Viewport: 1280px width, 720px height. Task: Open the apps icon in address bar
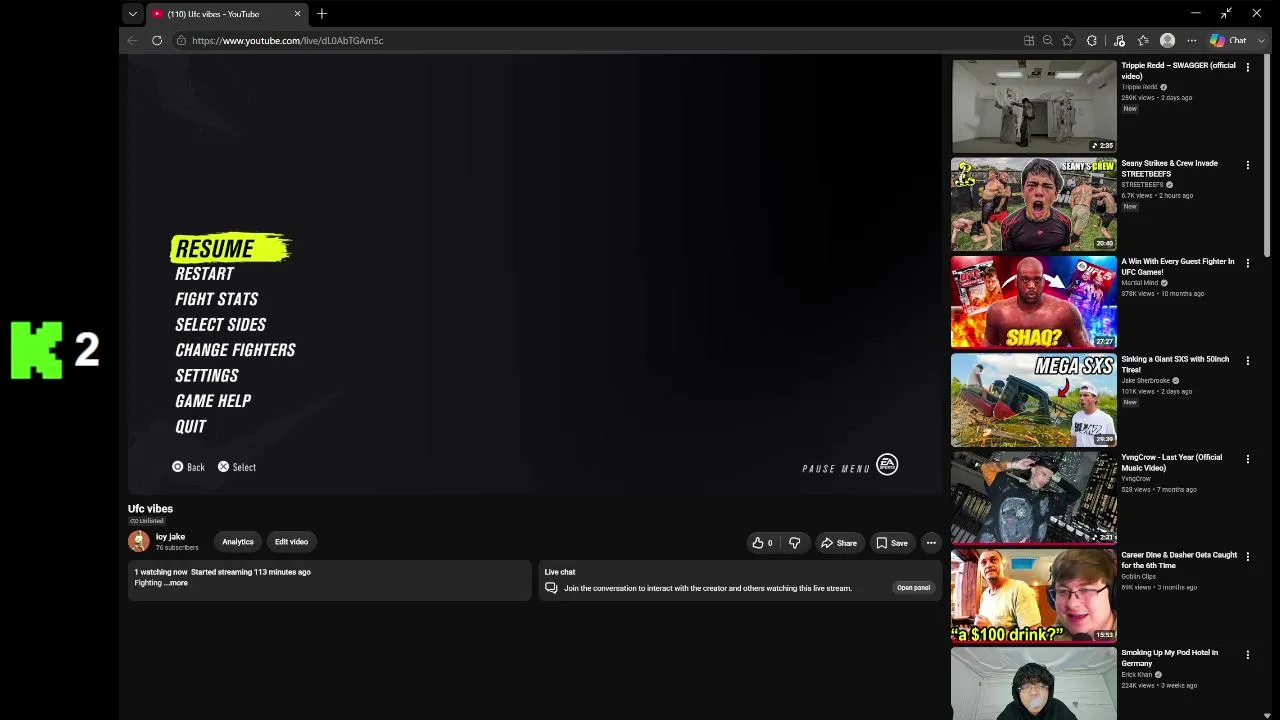[1029, 41]
